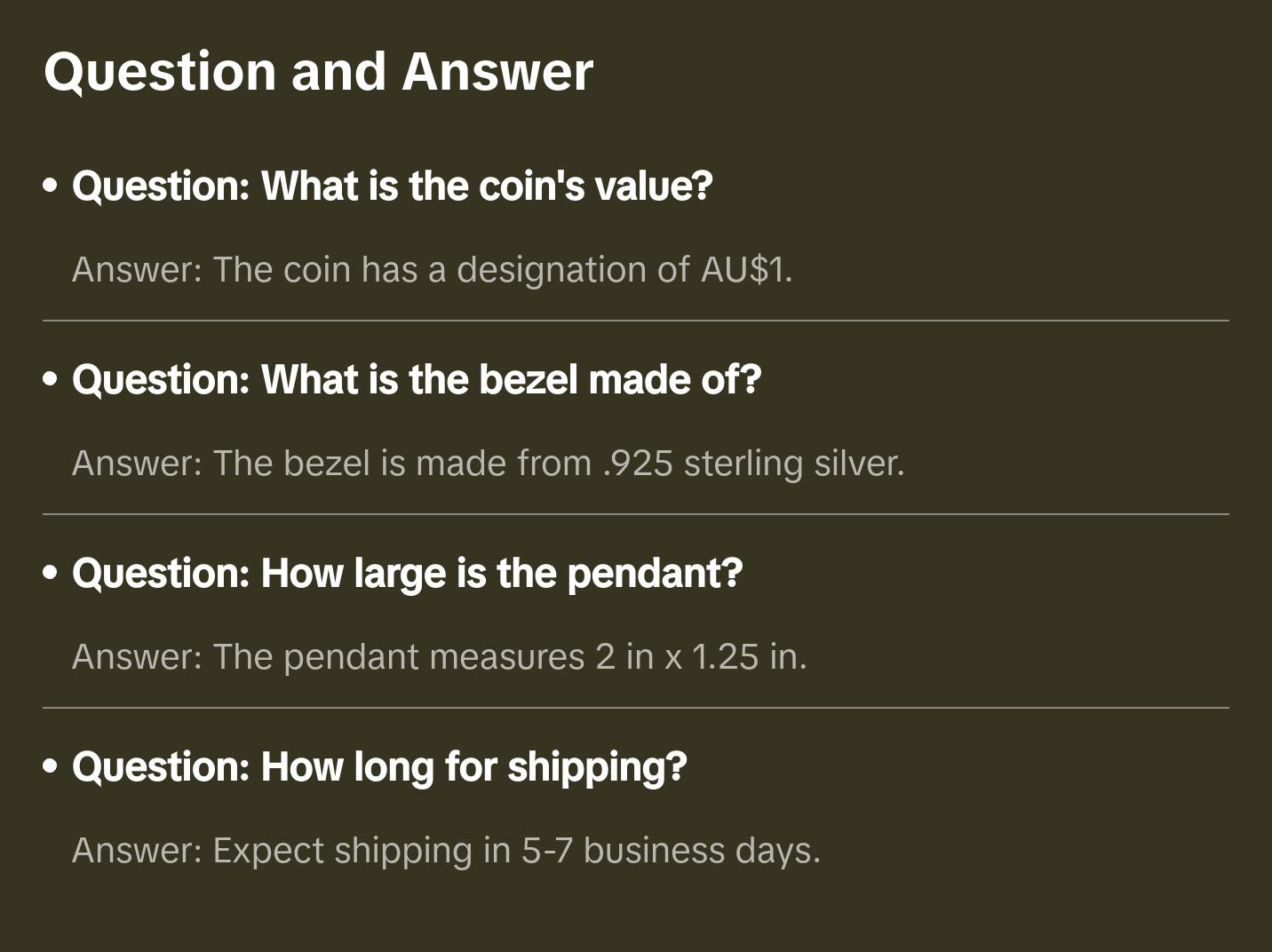Expand the bezel material question
The width and height of the screenshot is (1272, 952).
pos(416,380)
